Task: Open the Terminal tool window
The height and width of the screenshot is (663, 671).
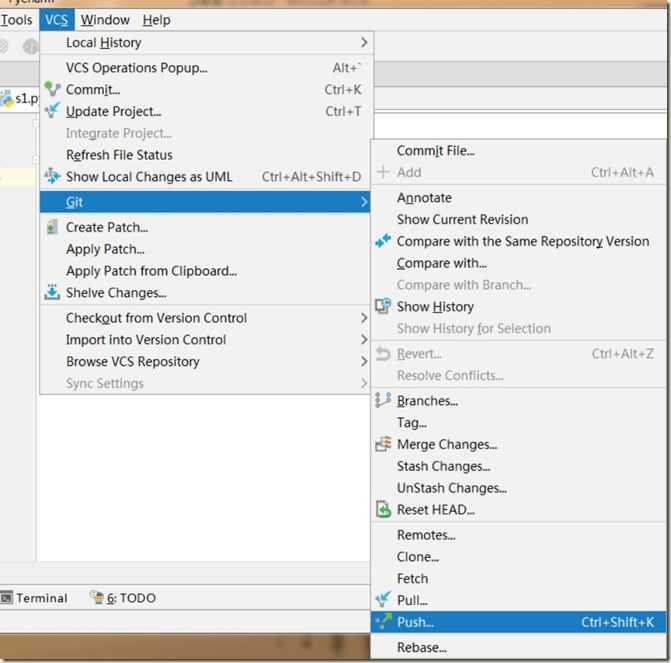Action: tap(34, 598)
